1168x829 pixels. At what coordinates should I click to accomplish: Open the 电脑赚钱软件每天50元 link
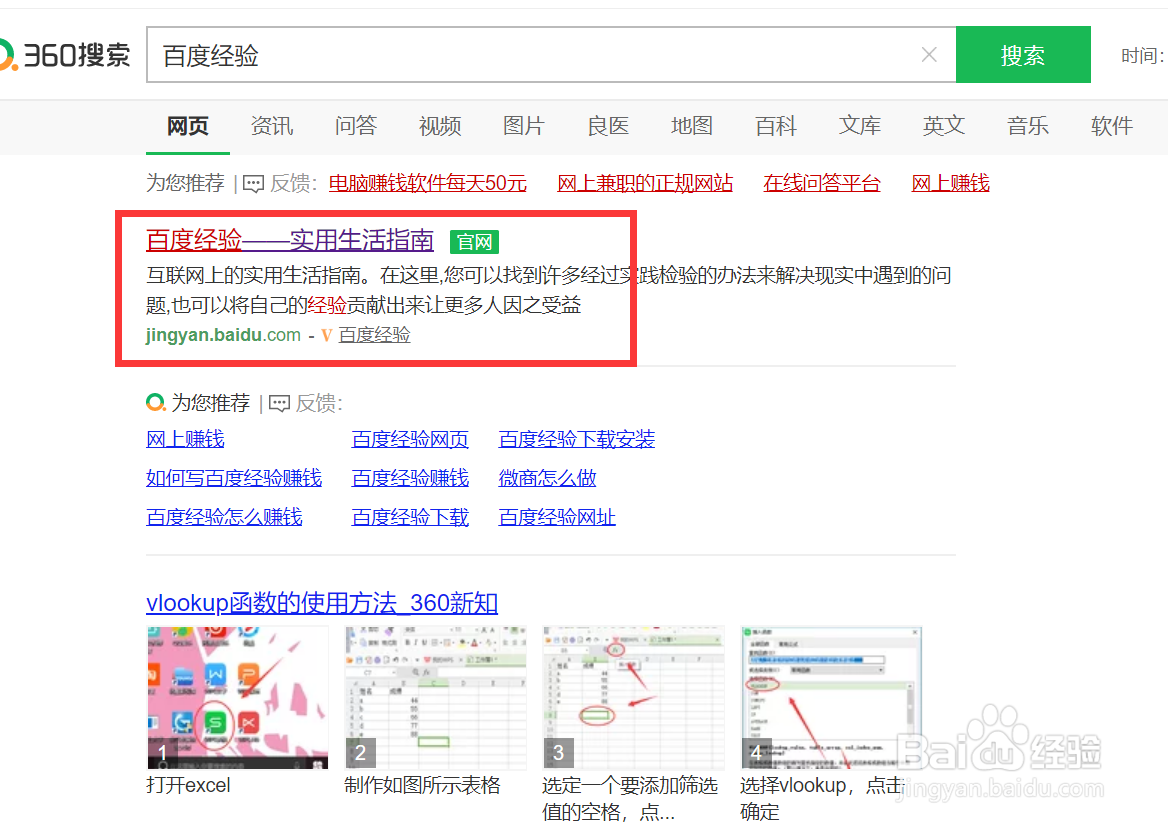428,183
